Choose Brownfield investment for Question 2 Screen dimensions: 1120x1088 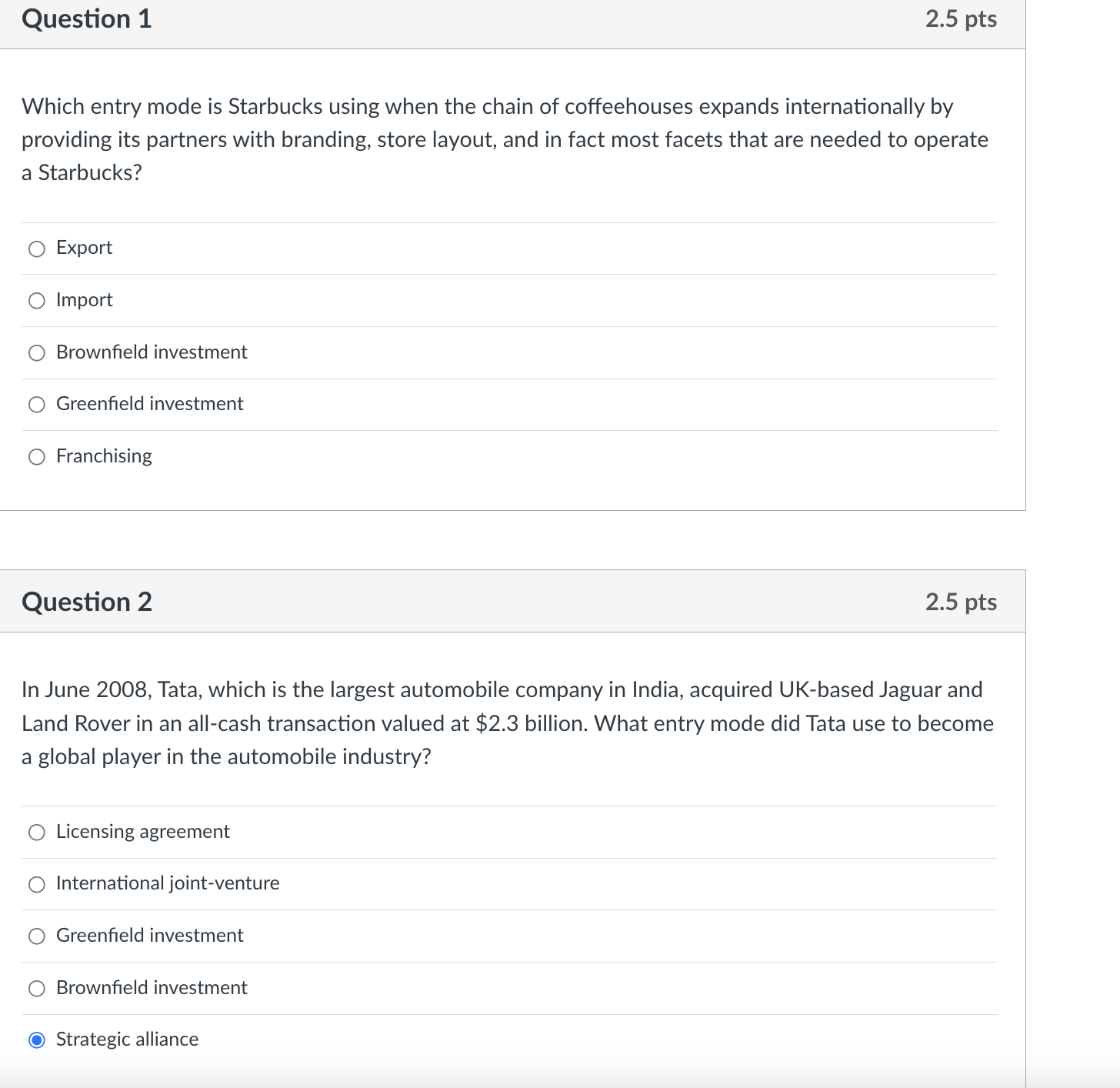(x=36, y=988)
